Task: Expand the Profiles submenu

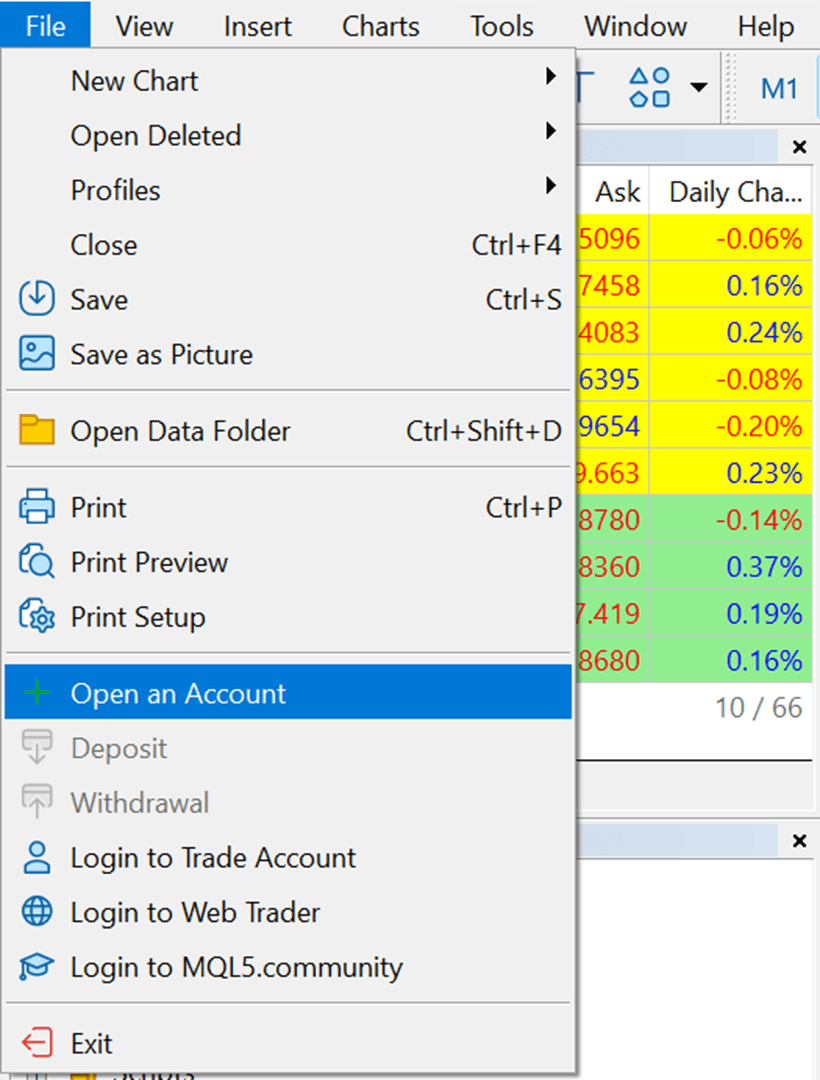Action: (x=550, y=185)
